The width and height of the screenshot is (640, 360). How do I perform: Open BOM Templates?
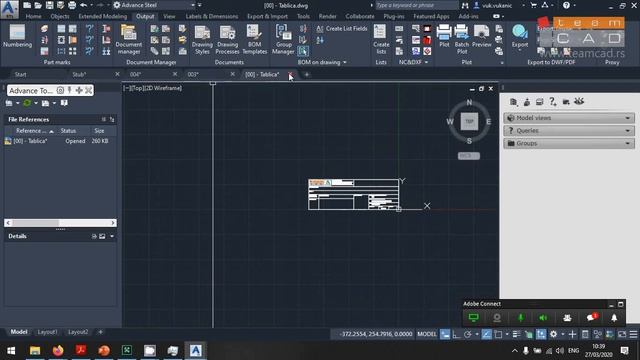tap(254, 40)
